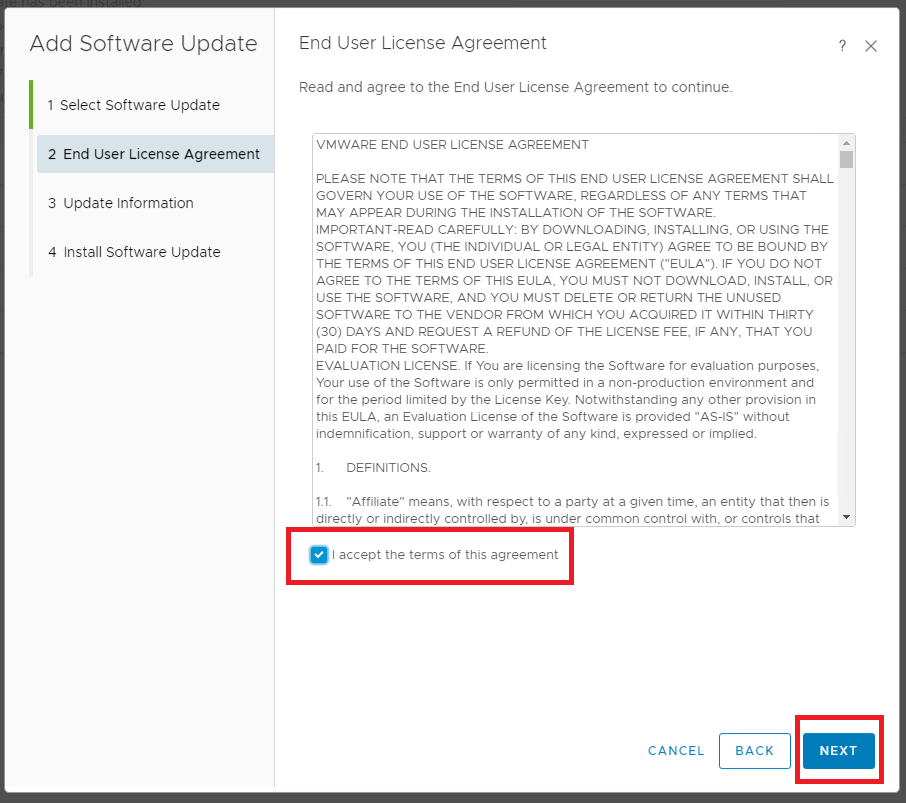The image size is (906, 803).
Task: Click the EVALUATION LICENSE paragraph in the agreement
Action: coord(566,399)
